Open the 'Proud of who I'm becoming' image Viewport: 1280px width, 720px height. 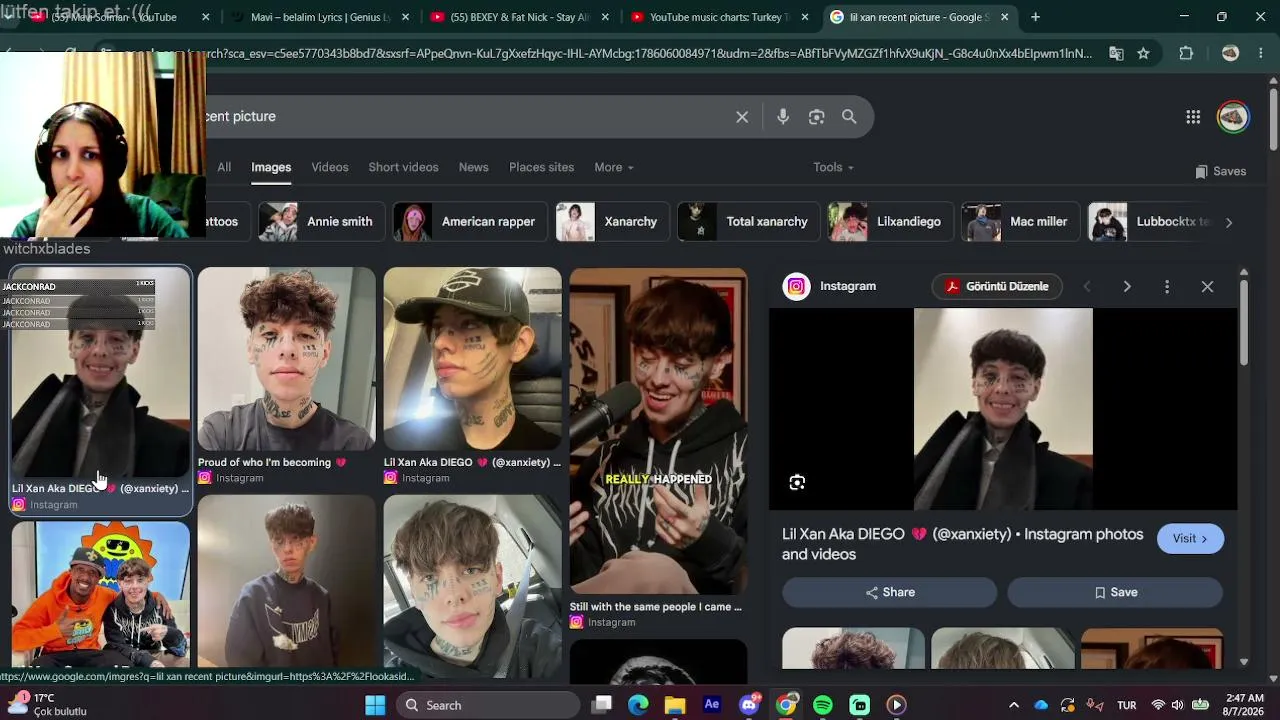coord(286,359)
